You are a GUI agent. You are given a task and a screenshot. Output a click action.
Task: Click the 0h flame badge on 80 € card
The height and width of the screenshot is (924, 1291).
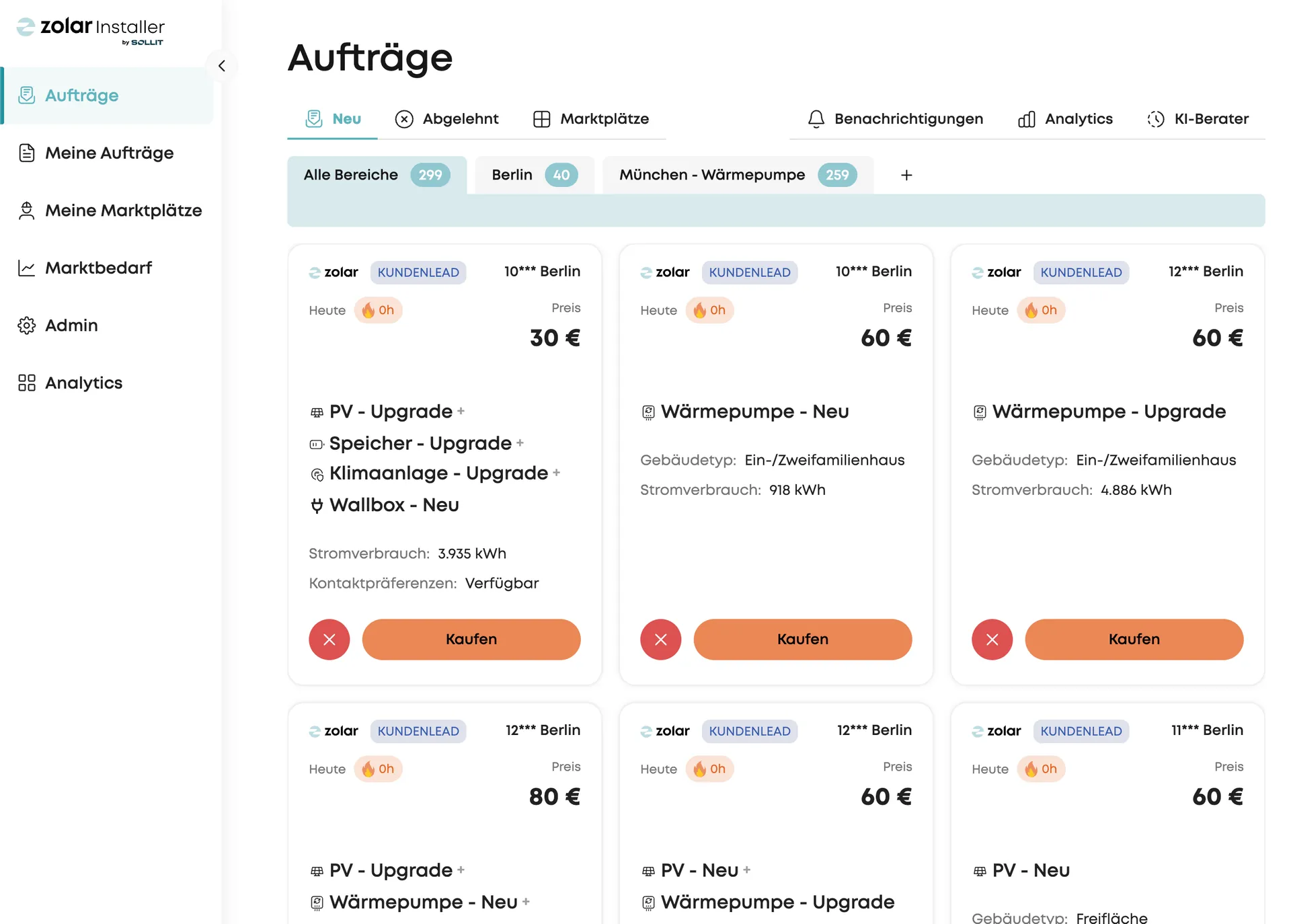378,769
